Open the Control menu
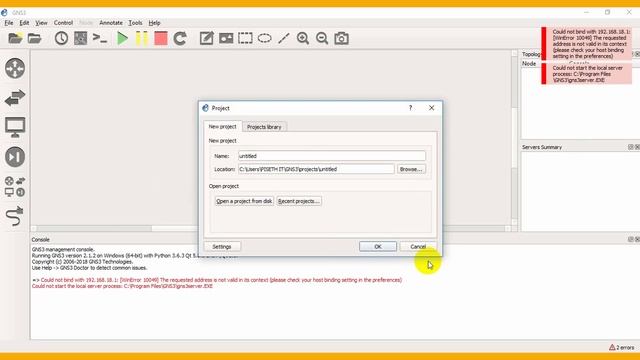Image resolution: width=640 pixels, height=360 pixels. pyautogui.click(x=63, y=23)
